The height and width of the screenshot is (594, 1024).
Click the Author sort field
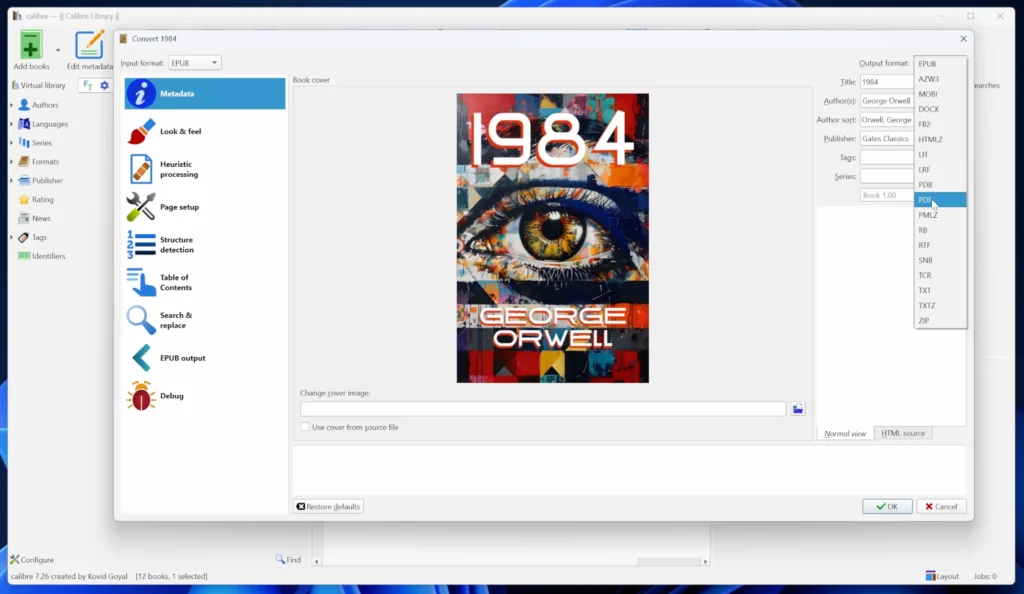coord(886,119)
